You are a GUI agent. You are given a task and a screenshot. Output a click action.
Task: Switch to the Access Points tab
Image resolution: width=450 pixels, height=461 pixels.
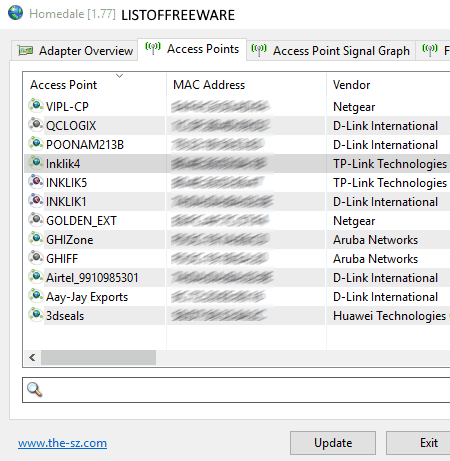[192, 49]
